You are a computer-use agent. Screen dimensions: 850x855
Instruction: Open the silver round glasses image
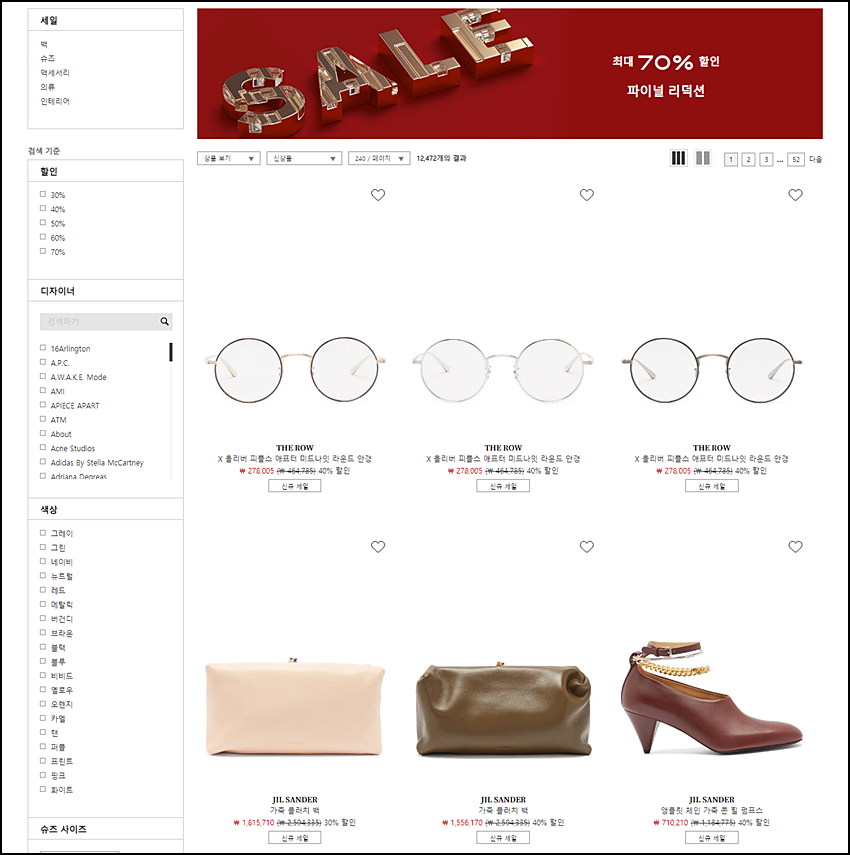[x=503, y=369]
